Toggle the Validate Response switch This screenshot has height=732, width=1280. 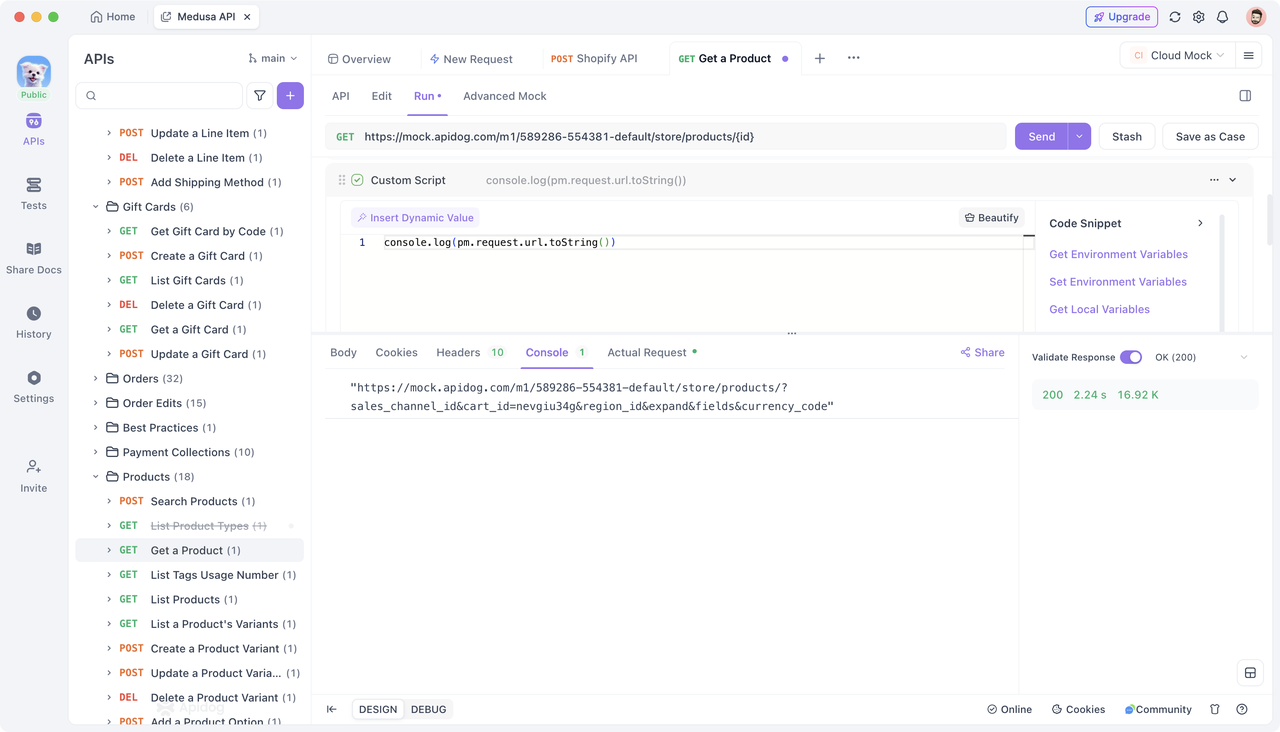[x=1131, y=357]
